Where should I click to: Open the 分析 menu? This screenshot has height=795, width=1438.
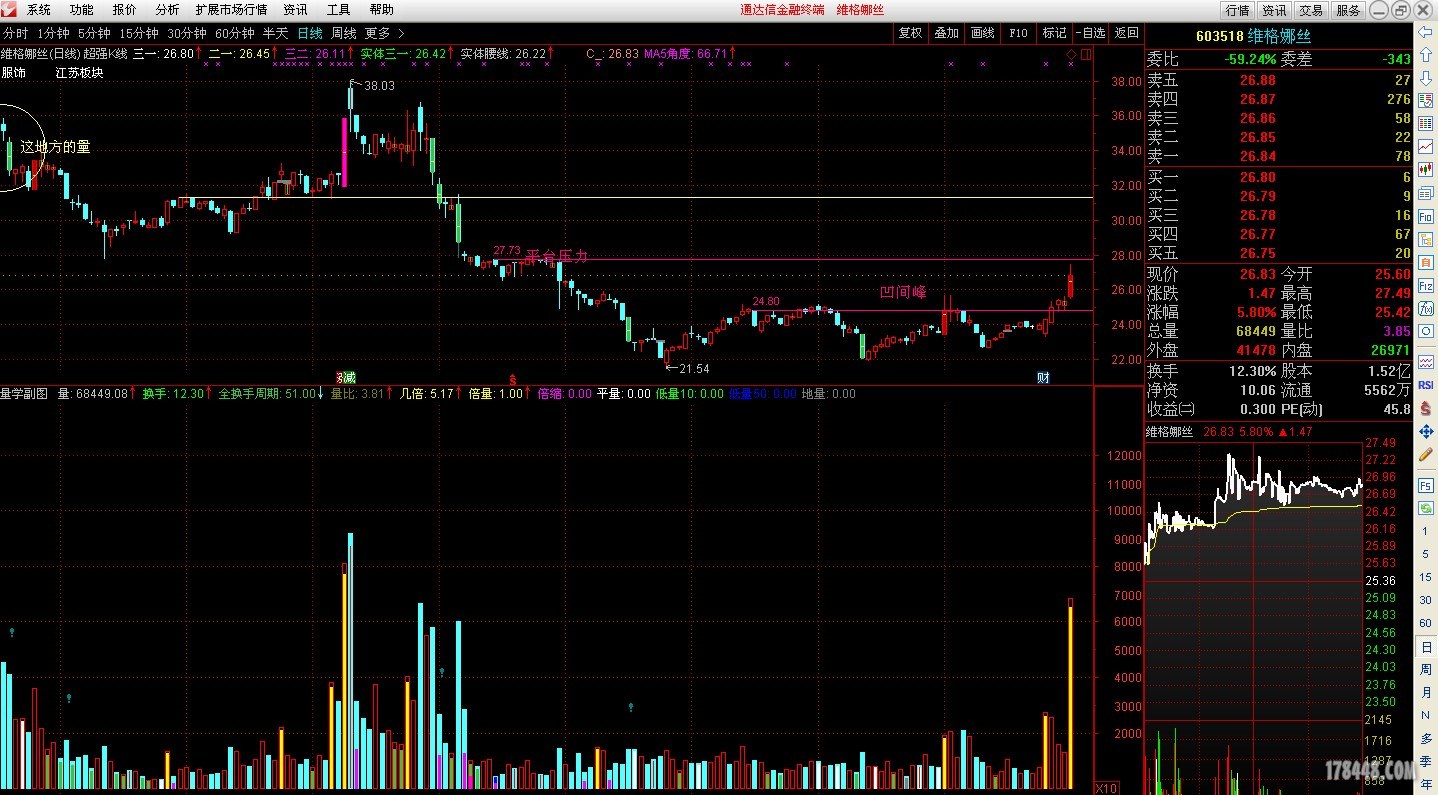167,10
